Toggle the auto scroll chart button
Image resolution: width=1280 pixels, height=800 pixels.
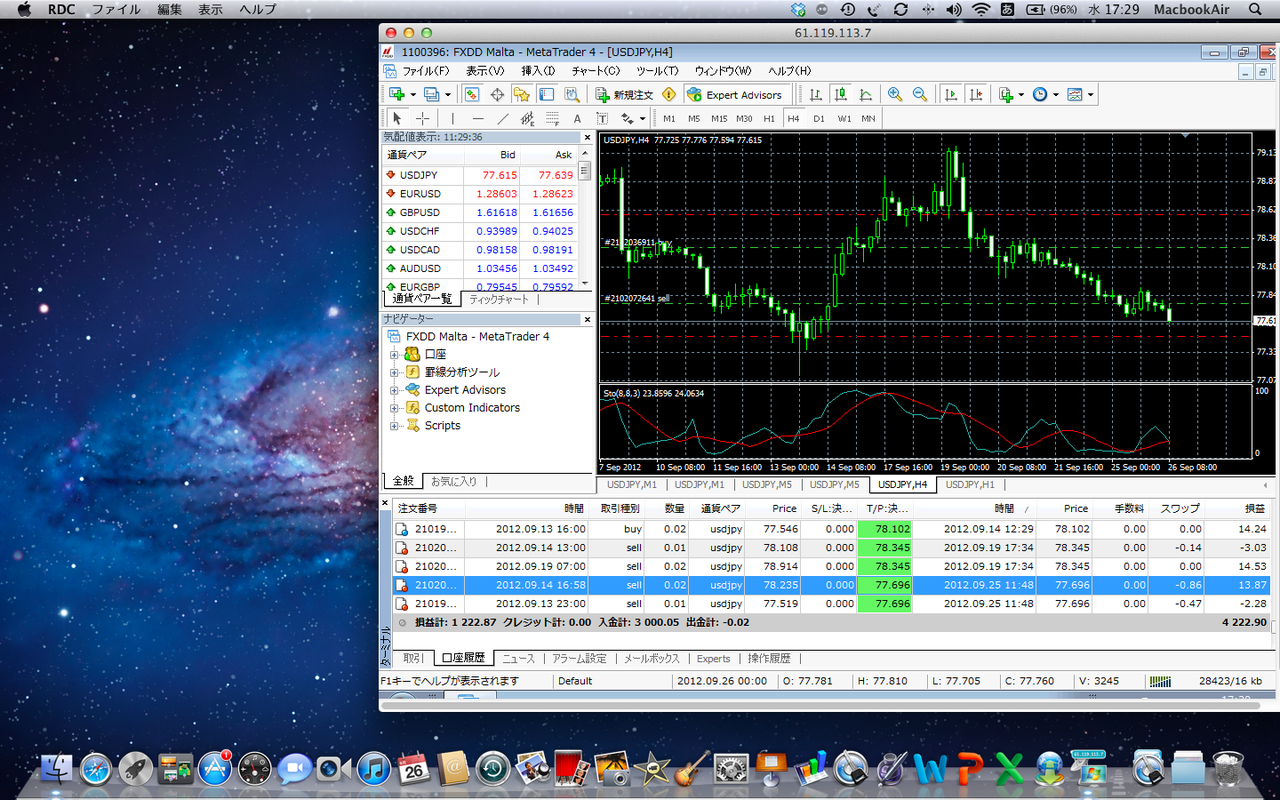[951, 94]
